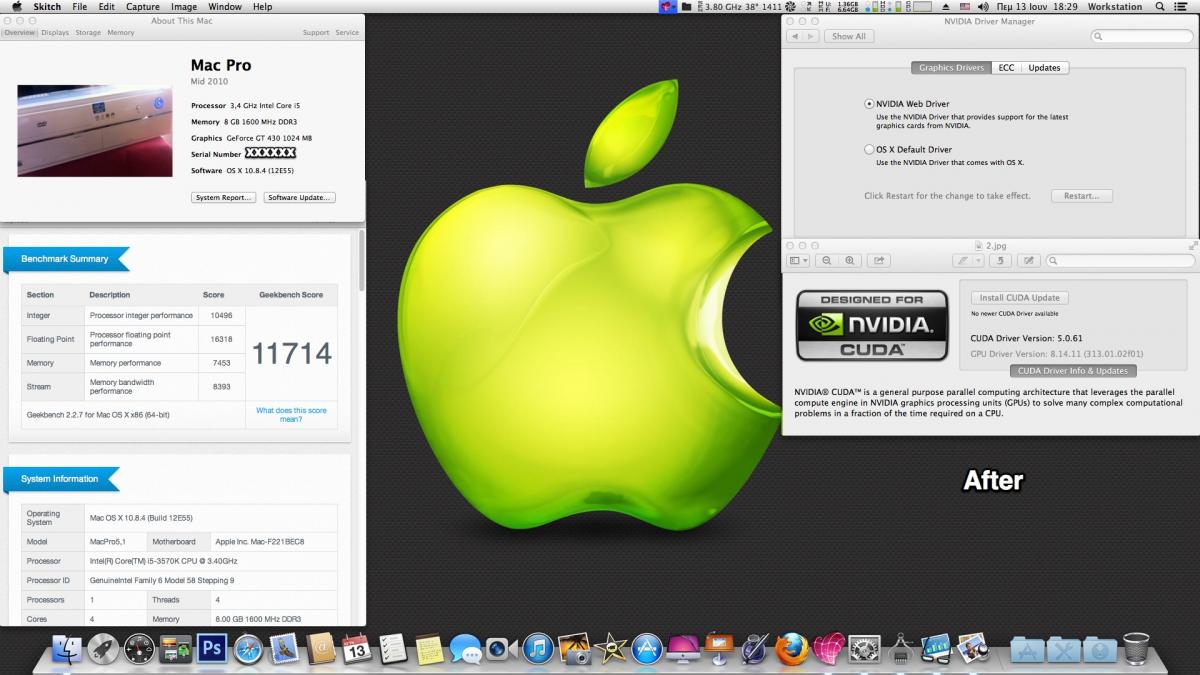The image size is (1200, 675).
Task: Open the yellow Notes icon in Dock
Action: pyautogui.click(x=429, y=650)
